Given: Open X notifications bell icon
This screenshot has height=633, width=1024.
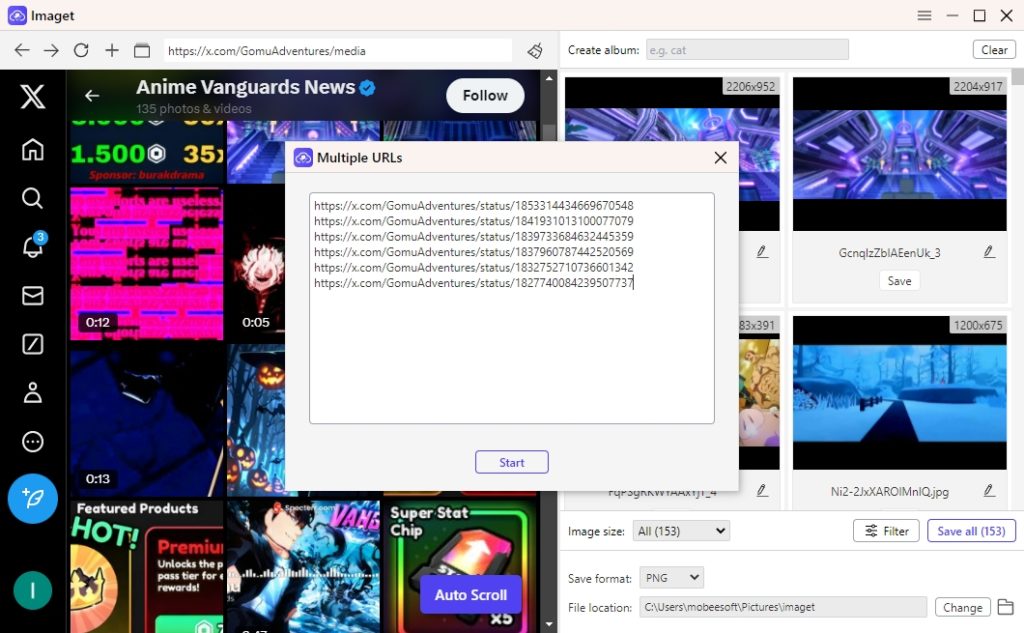Looking at the screenshot, I should [x=33, y=247].
